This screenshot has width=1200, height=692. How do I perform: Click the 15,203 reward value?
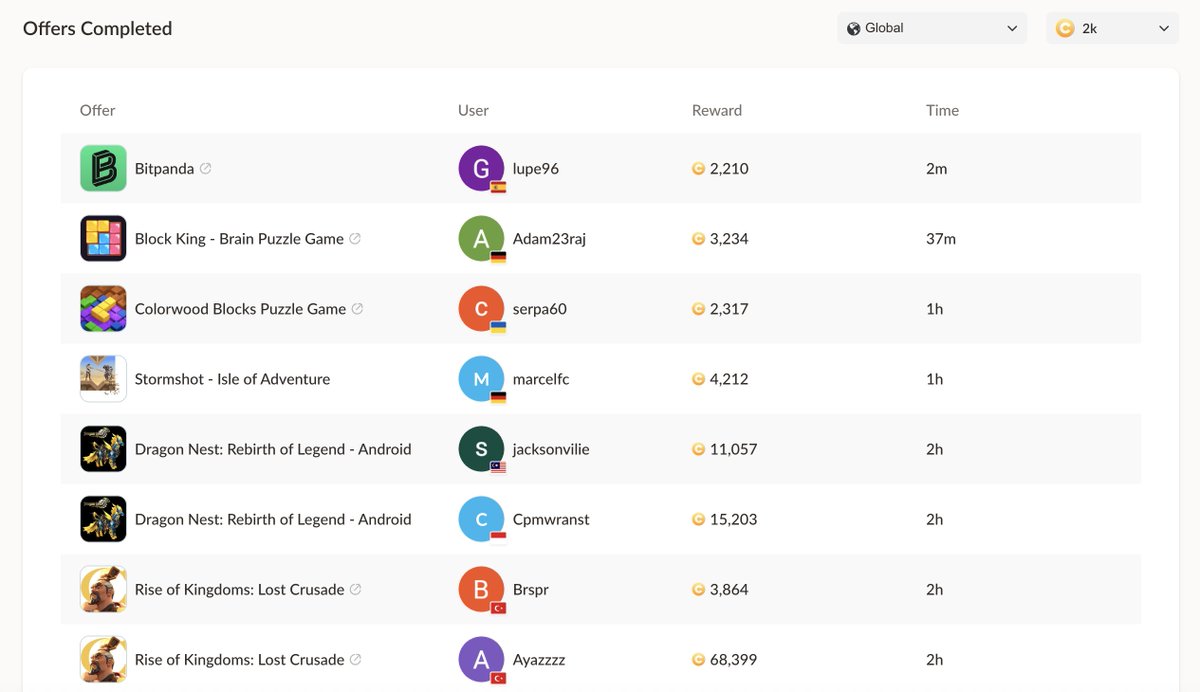[x=734, y=518]
